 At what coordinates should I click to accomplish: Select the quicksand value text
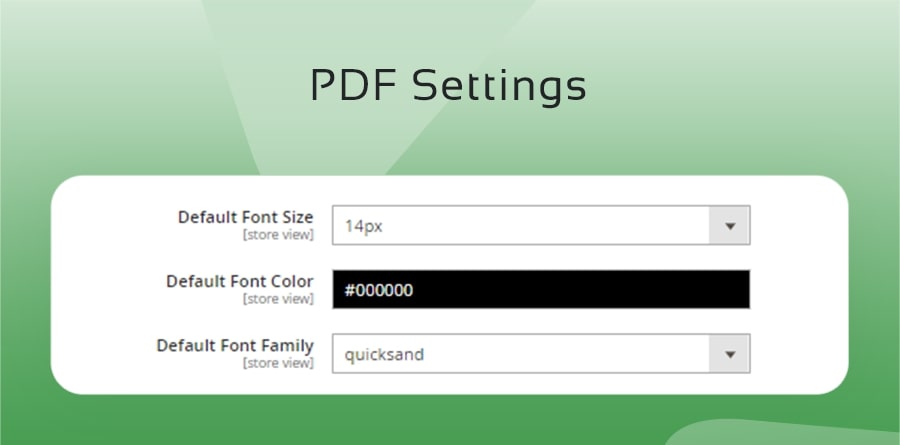point(384,354)
